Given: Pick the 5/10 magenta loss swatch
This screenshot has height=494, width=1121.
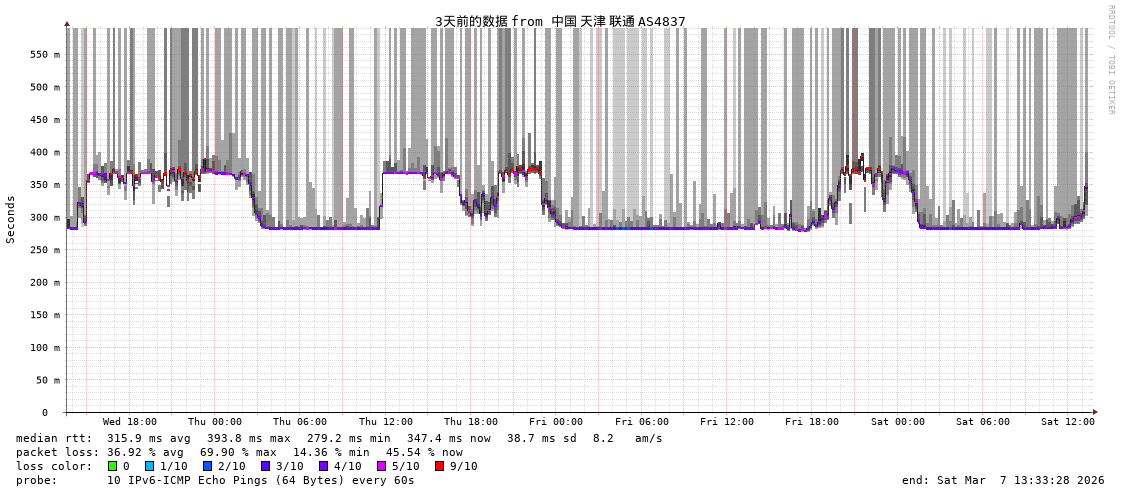Looking at the screenshot, I should (381, 466).
